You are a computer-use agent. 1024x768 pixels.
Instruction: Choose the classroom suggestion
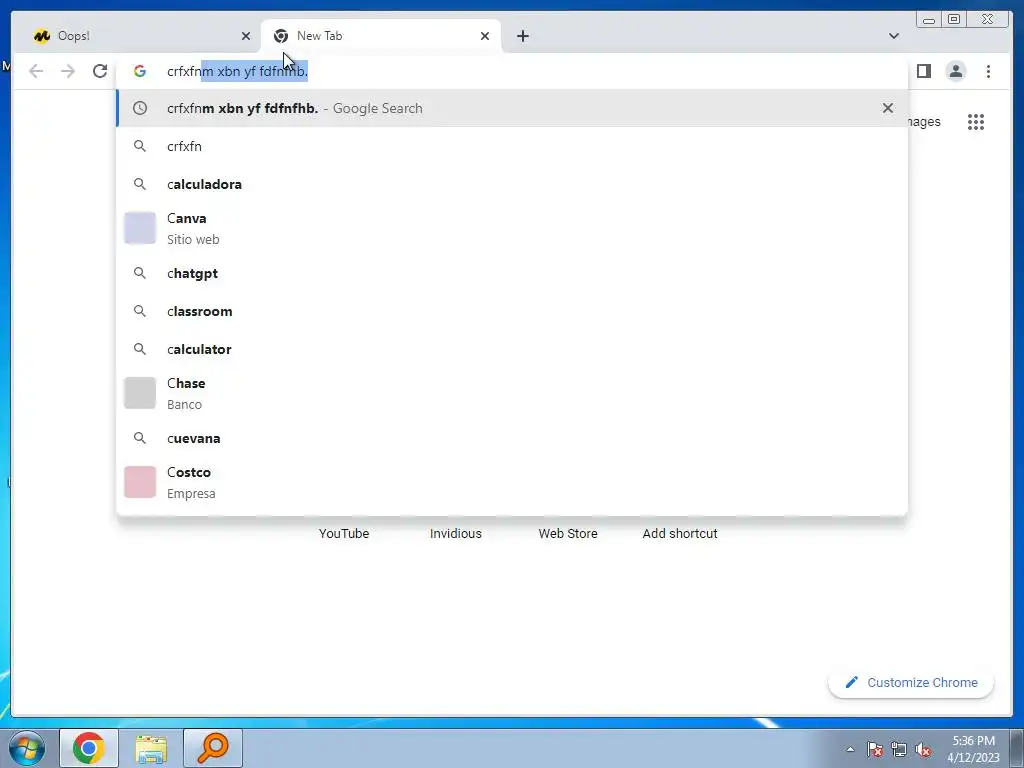(512, 311)
